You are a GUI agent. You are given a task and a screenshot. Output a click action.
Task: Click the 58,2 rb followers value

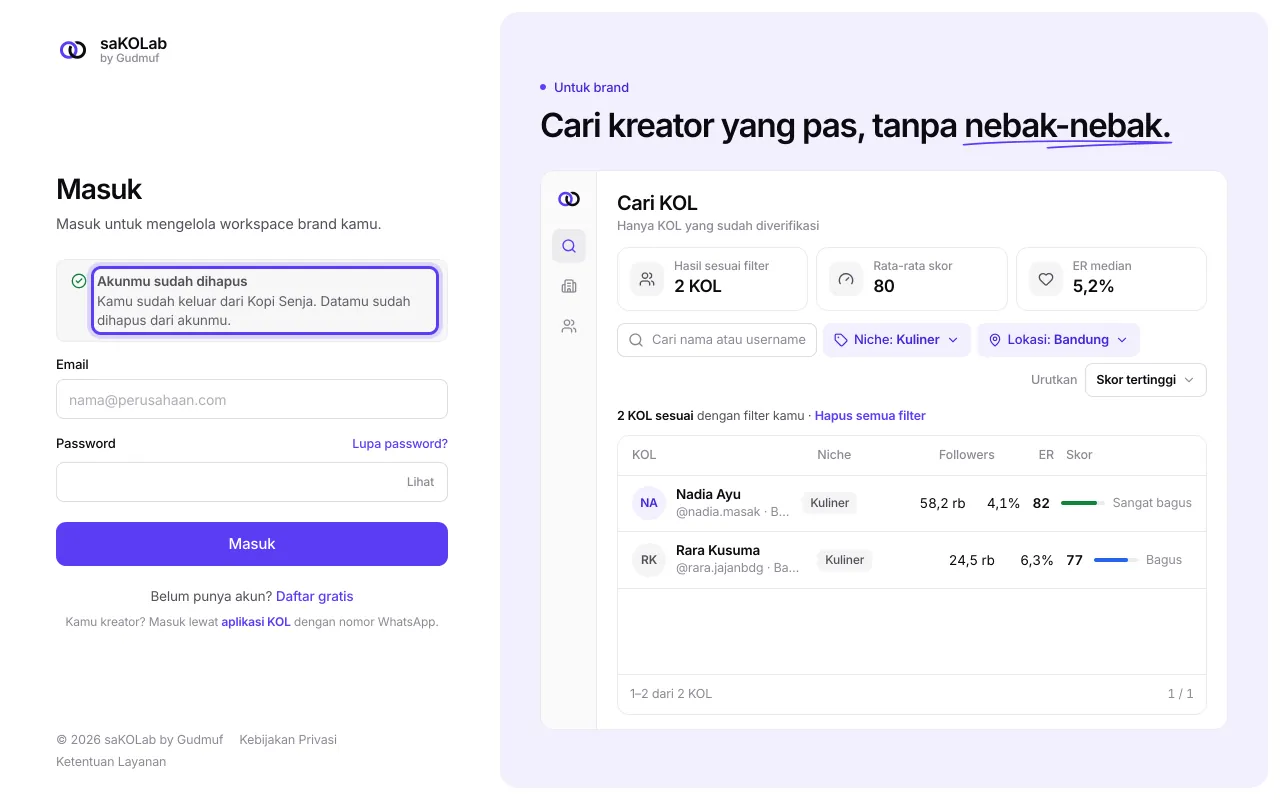943,503
